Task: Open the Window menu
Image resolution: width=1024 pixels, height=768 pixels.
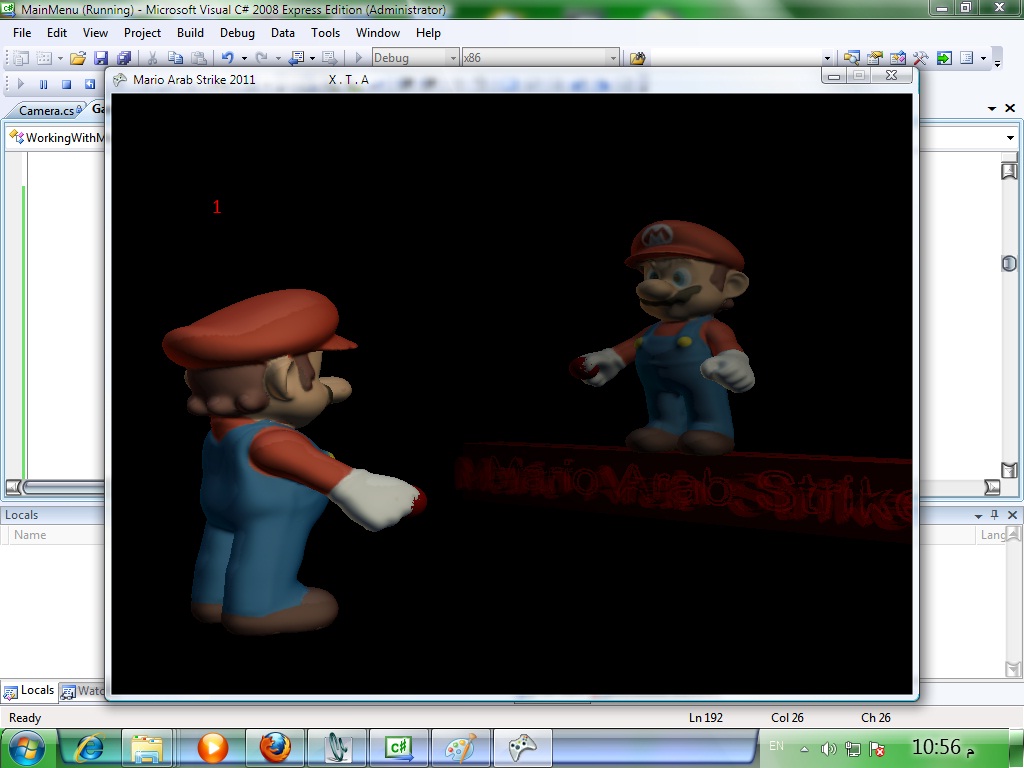Action: tap(377, 33)
